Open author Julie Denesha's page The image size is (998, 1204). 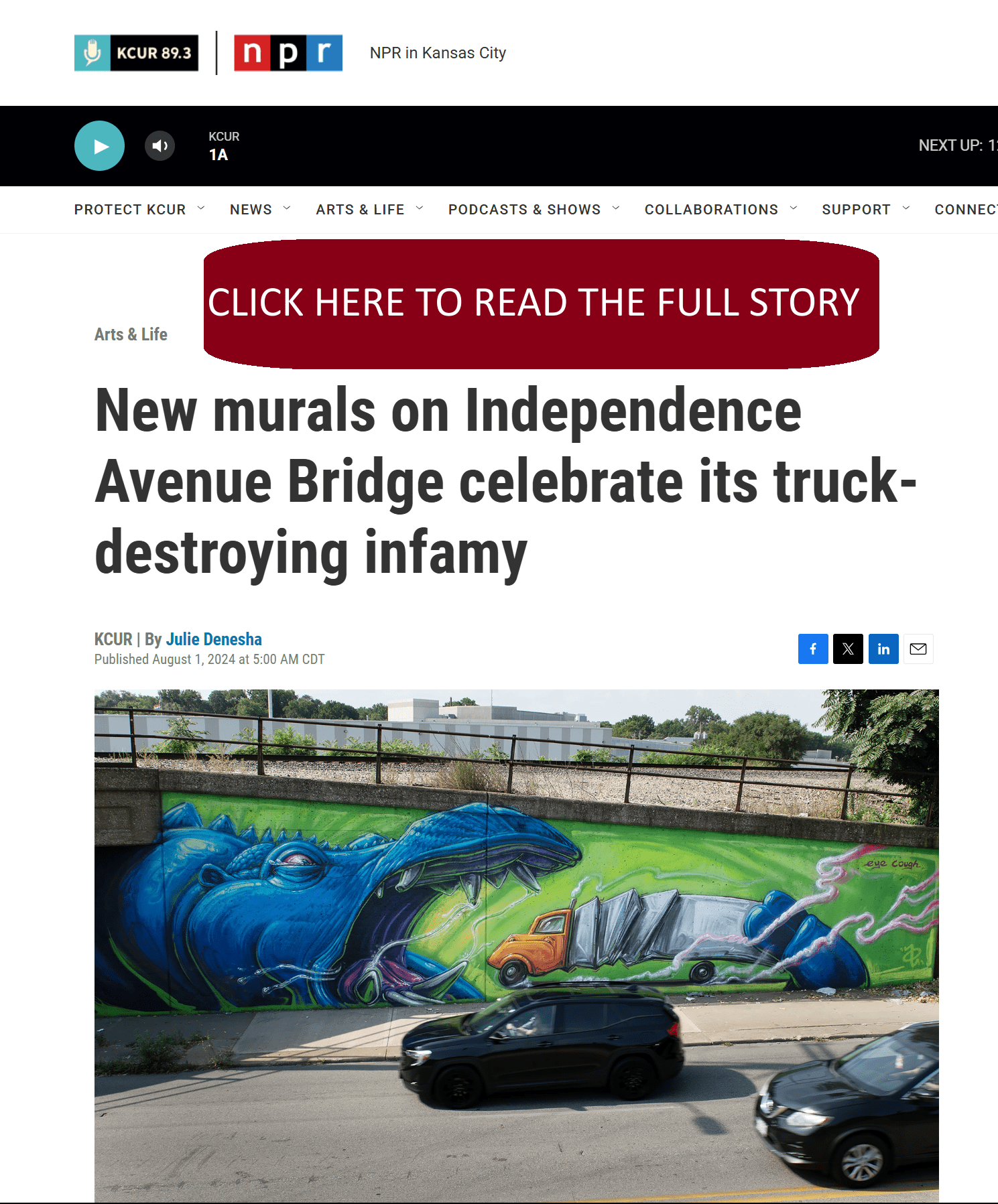click(x=214, y=639)
